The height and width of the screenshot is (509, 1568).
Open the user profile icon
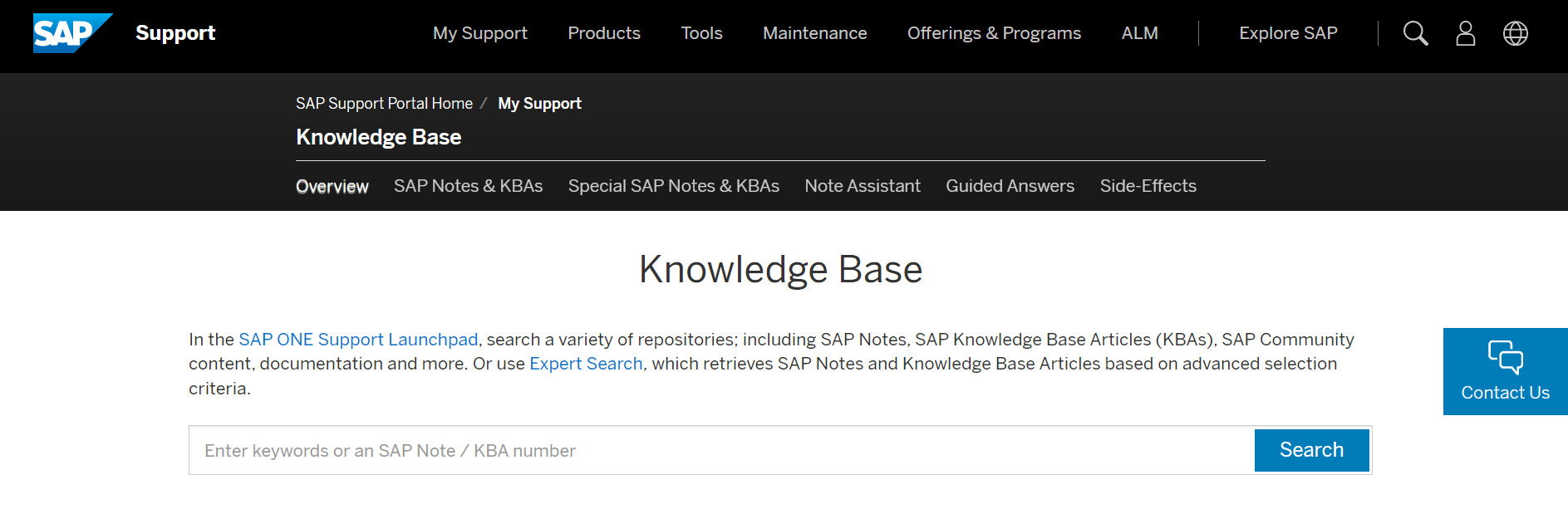pos(1466,33)
